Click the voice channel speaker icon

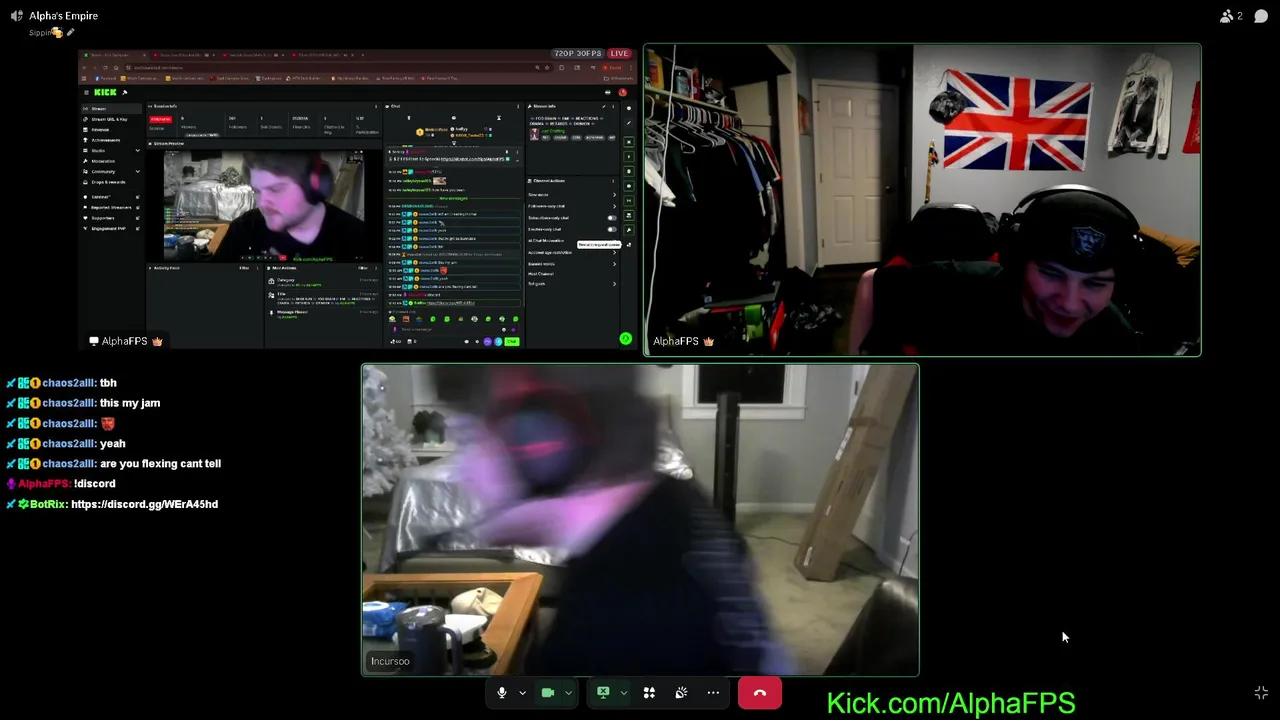16,16
